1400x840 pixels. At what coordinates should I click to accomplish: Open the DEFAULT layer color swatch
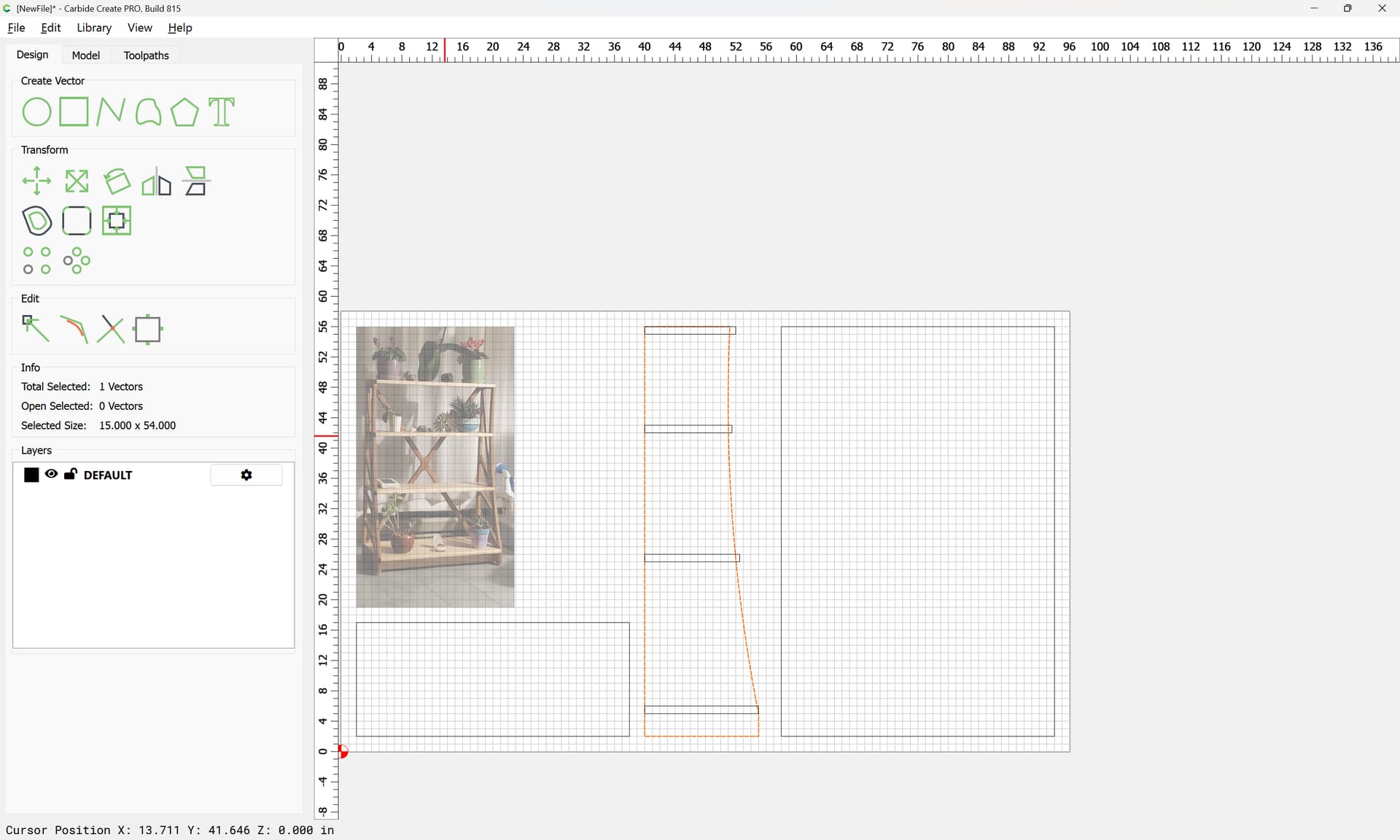[31, 475]
